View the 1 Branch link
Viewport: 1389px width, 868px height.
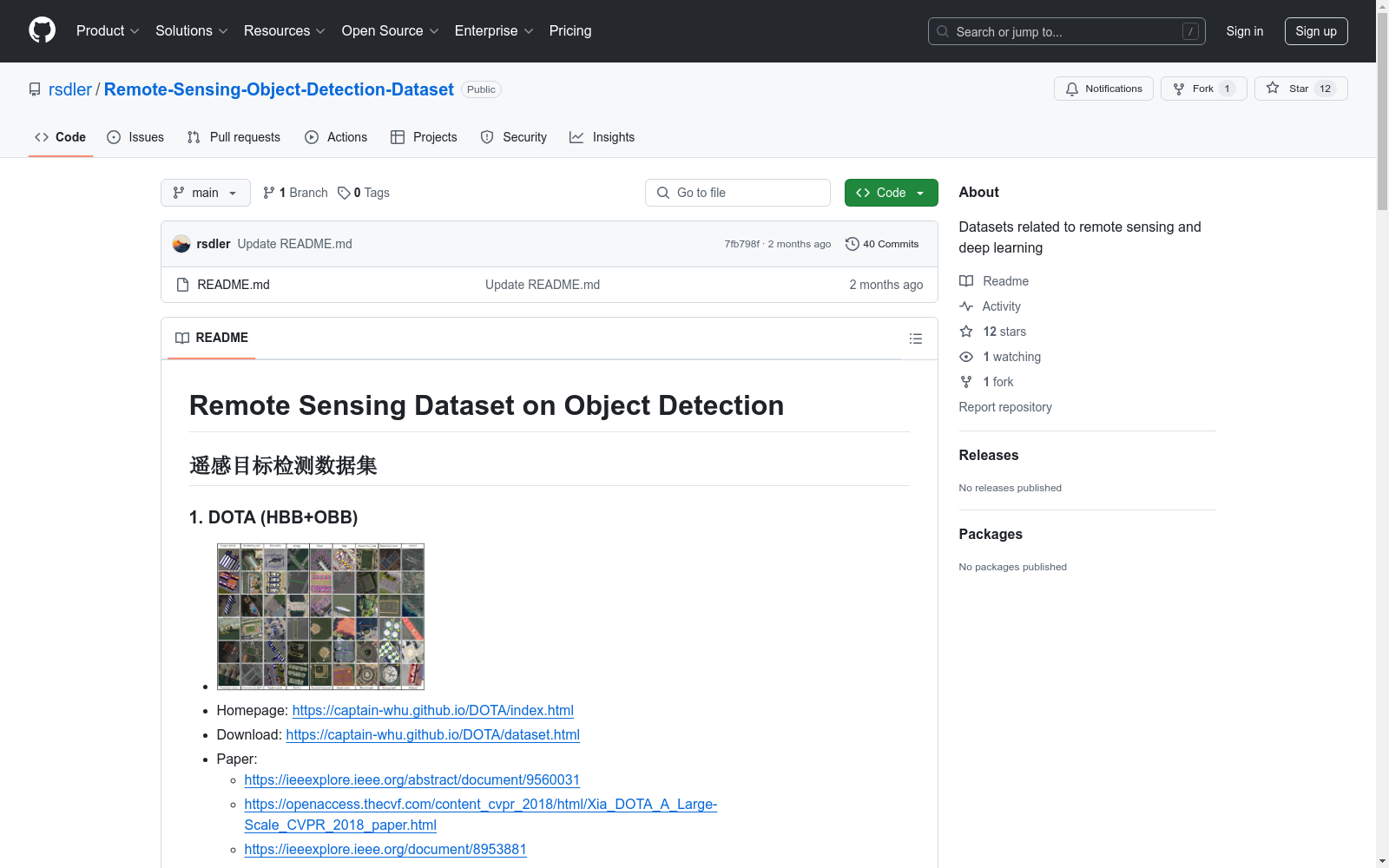296,193
